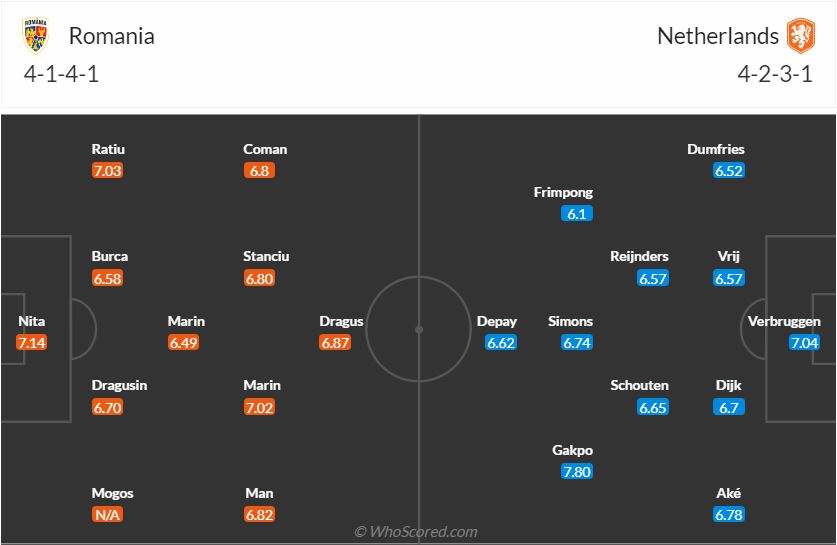Click the WhoScored.com watermark

[416, 532]
